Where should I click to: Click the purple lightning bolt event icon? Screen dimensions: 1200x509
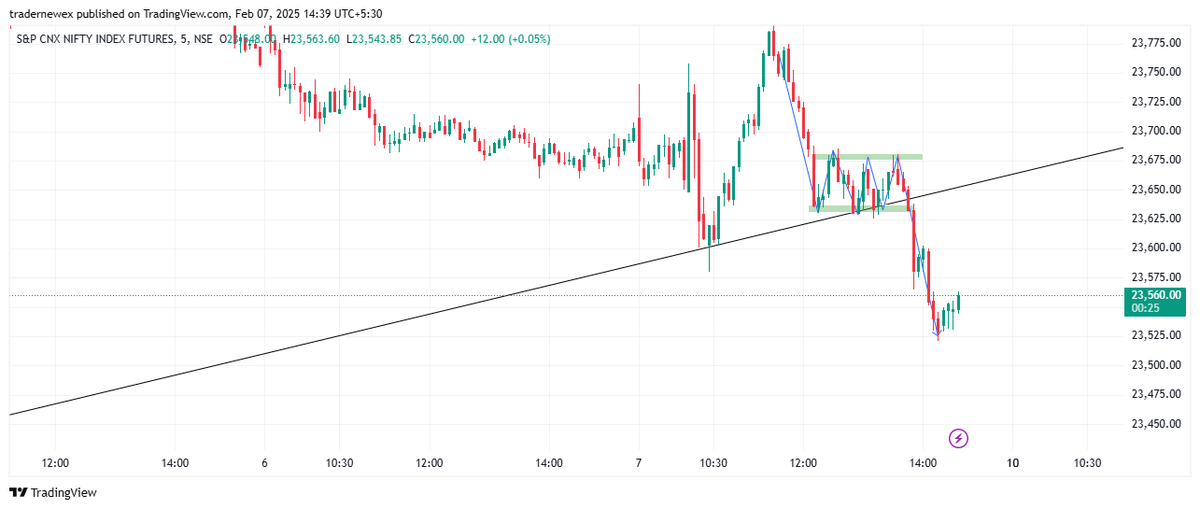(x=959, y=437)
